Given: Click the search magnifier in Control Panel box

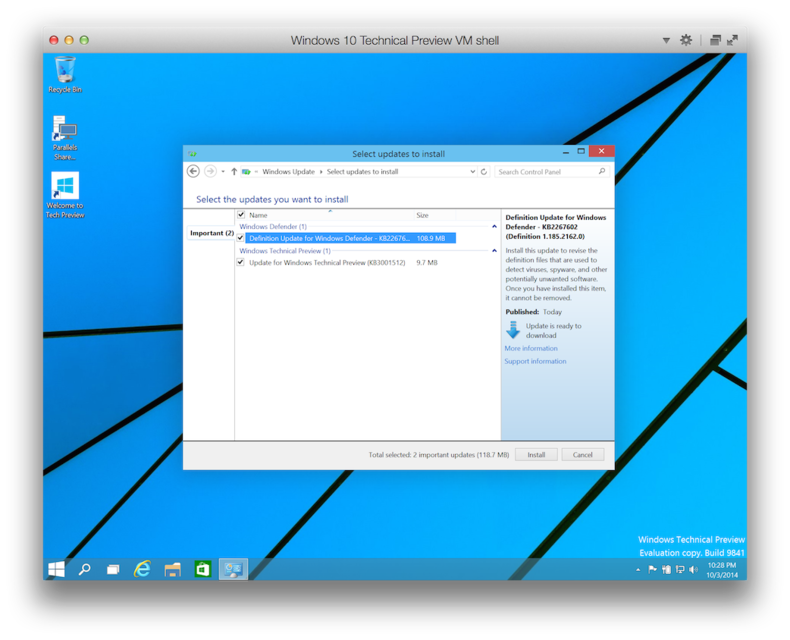Looking at the screenshot, I should coord(602,172).
